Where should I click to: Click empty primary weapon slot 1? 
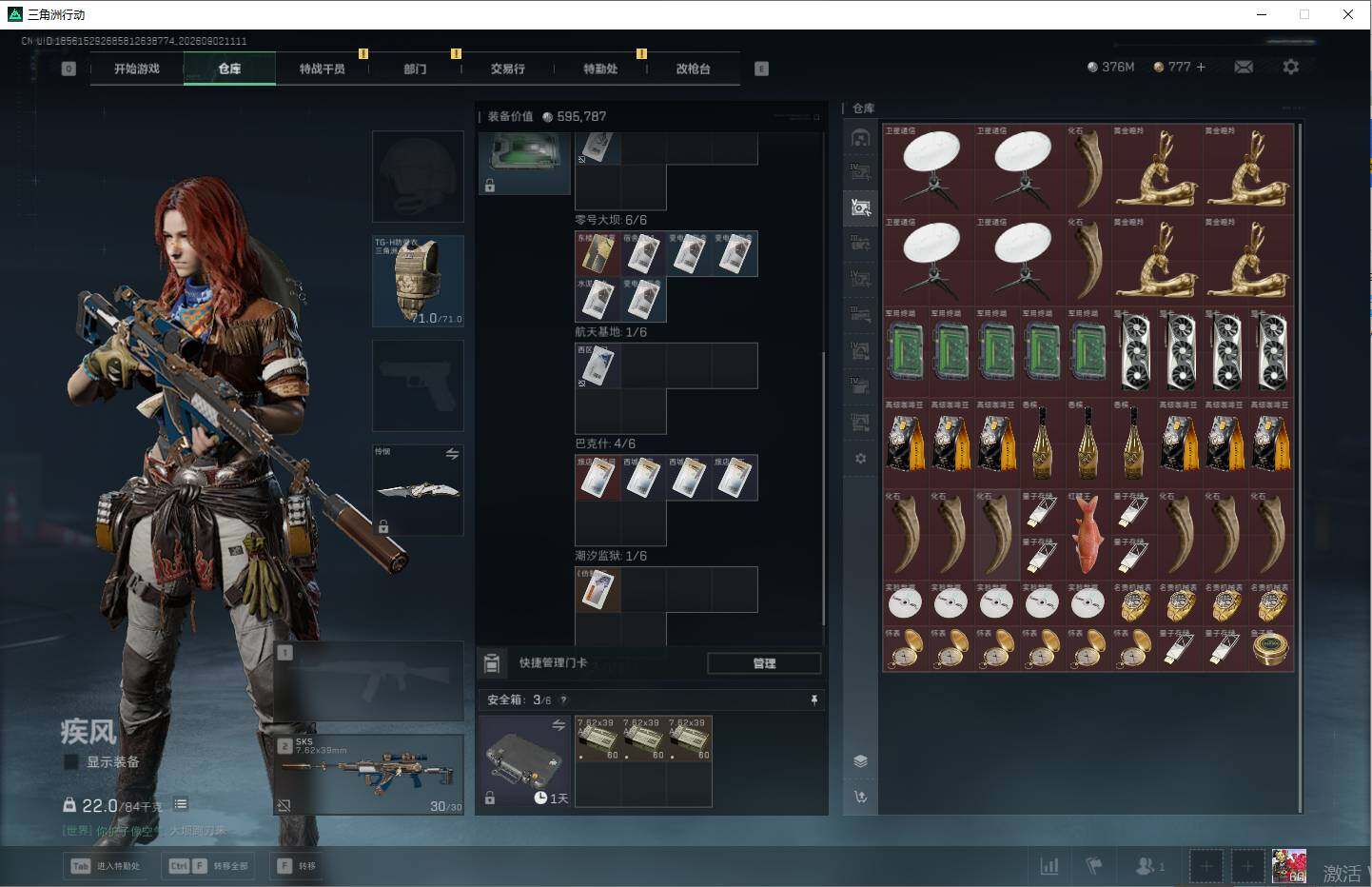[x=370, y=680]
